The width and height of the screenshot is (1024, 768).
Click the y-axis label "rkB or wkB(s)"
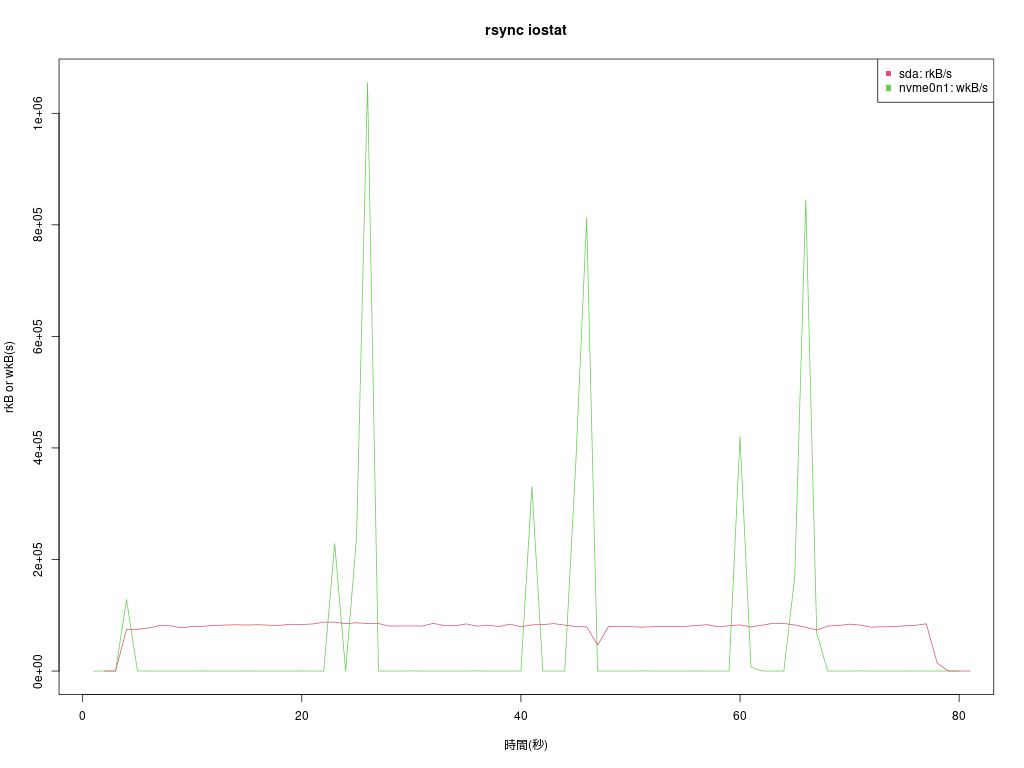pyautogui.click(x=10, y=377)
